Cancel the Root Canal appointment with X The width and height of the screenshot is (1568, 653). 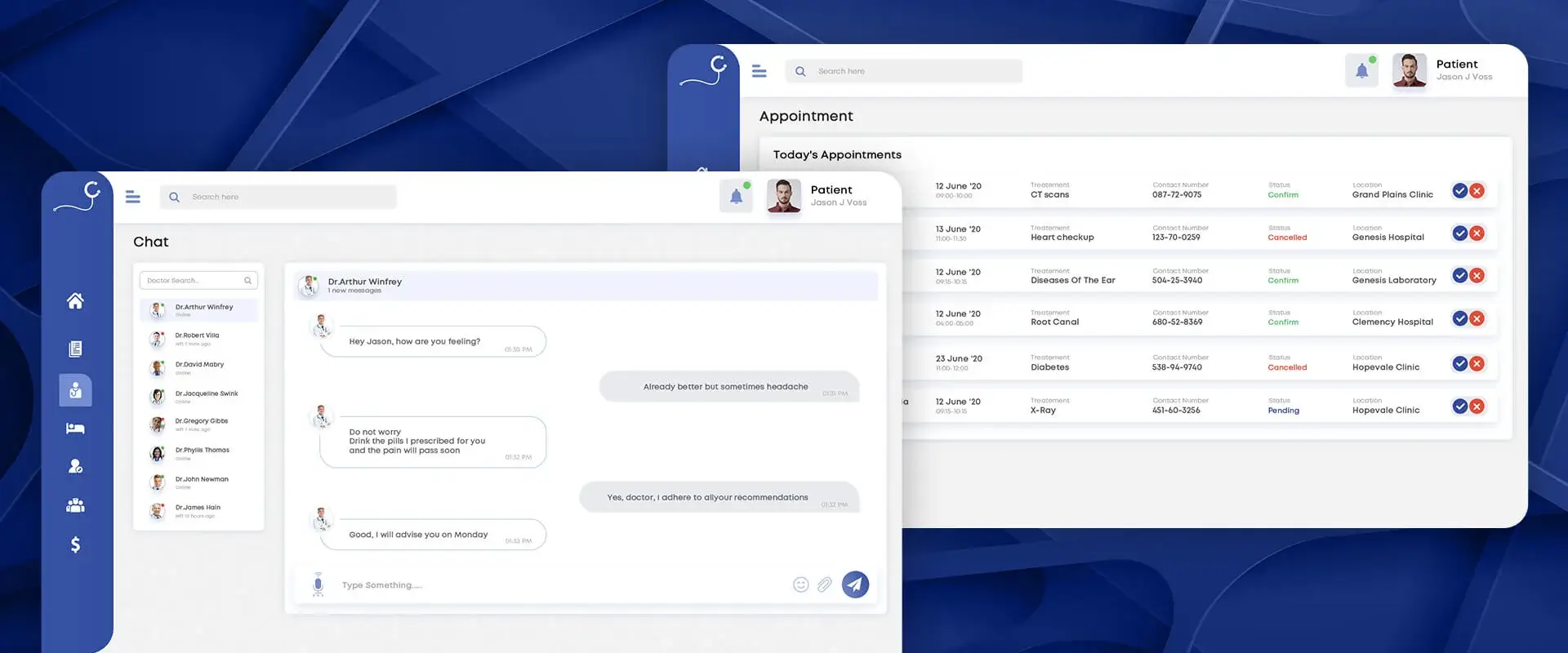[1477, 318]
